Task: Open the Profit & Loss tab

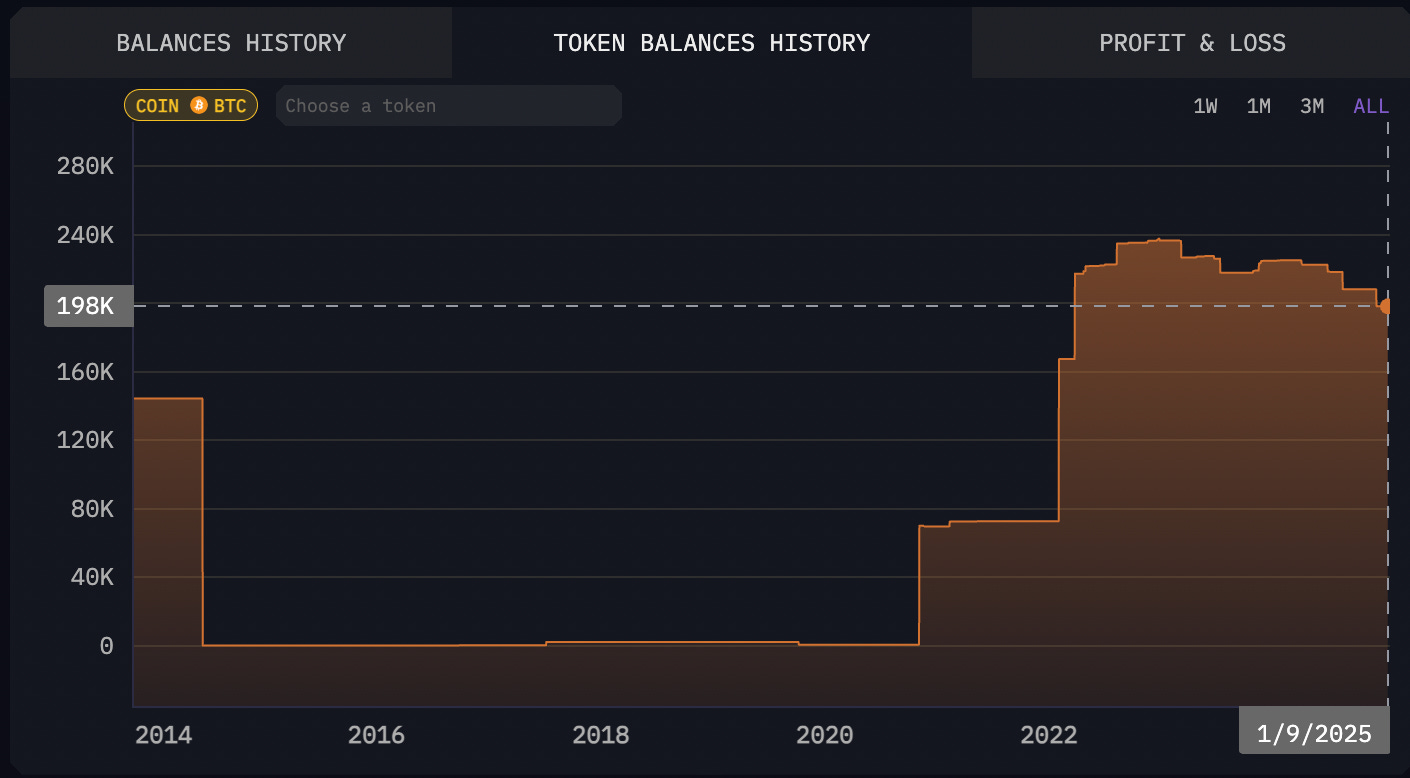Action: [x=1192, y=43]
